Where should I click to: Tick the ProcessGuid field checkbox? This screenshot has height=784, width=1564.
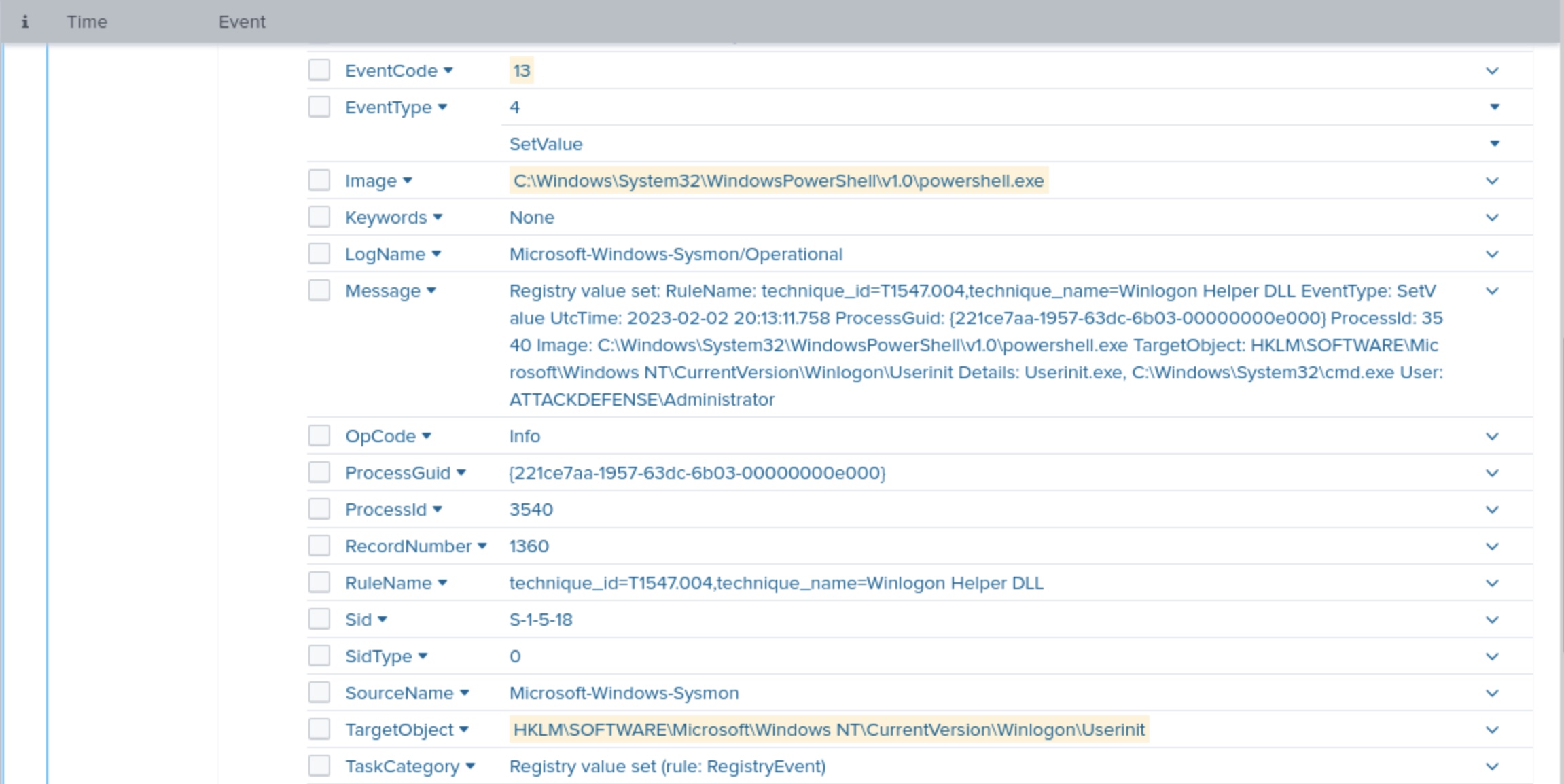(319, 472)
